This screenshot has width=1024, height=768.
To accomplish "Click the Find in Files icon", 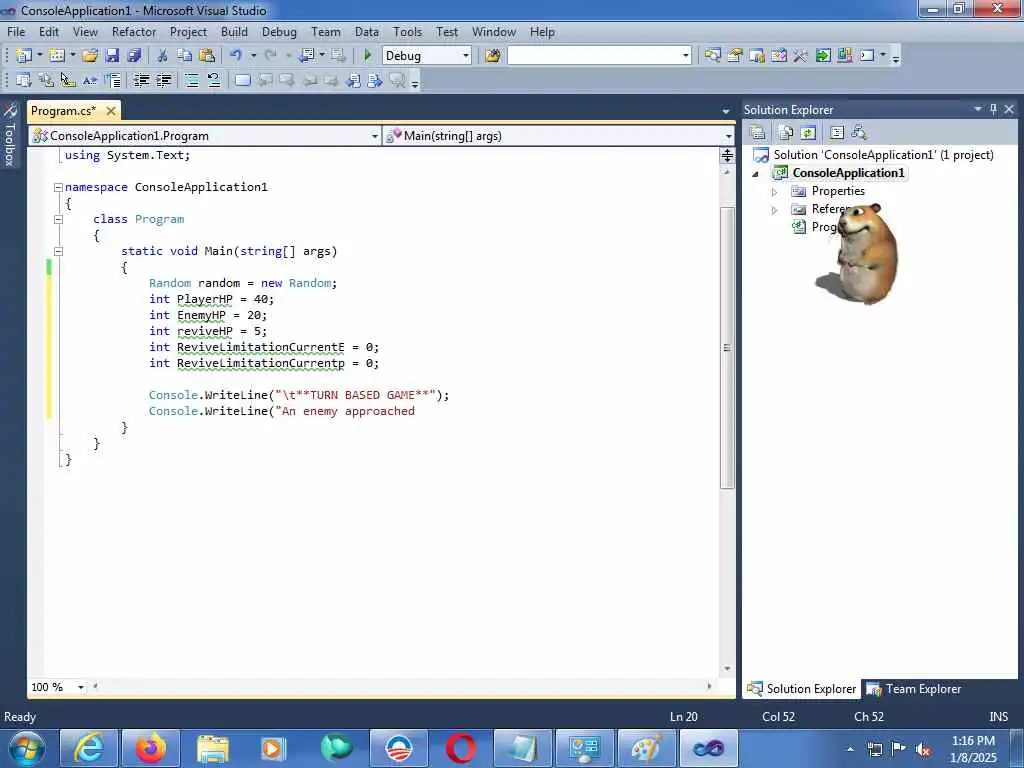I will click(x=492, y=56).
